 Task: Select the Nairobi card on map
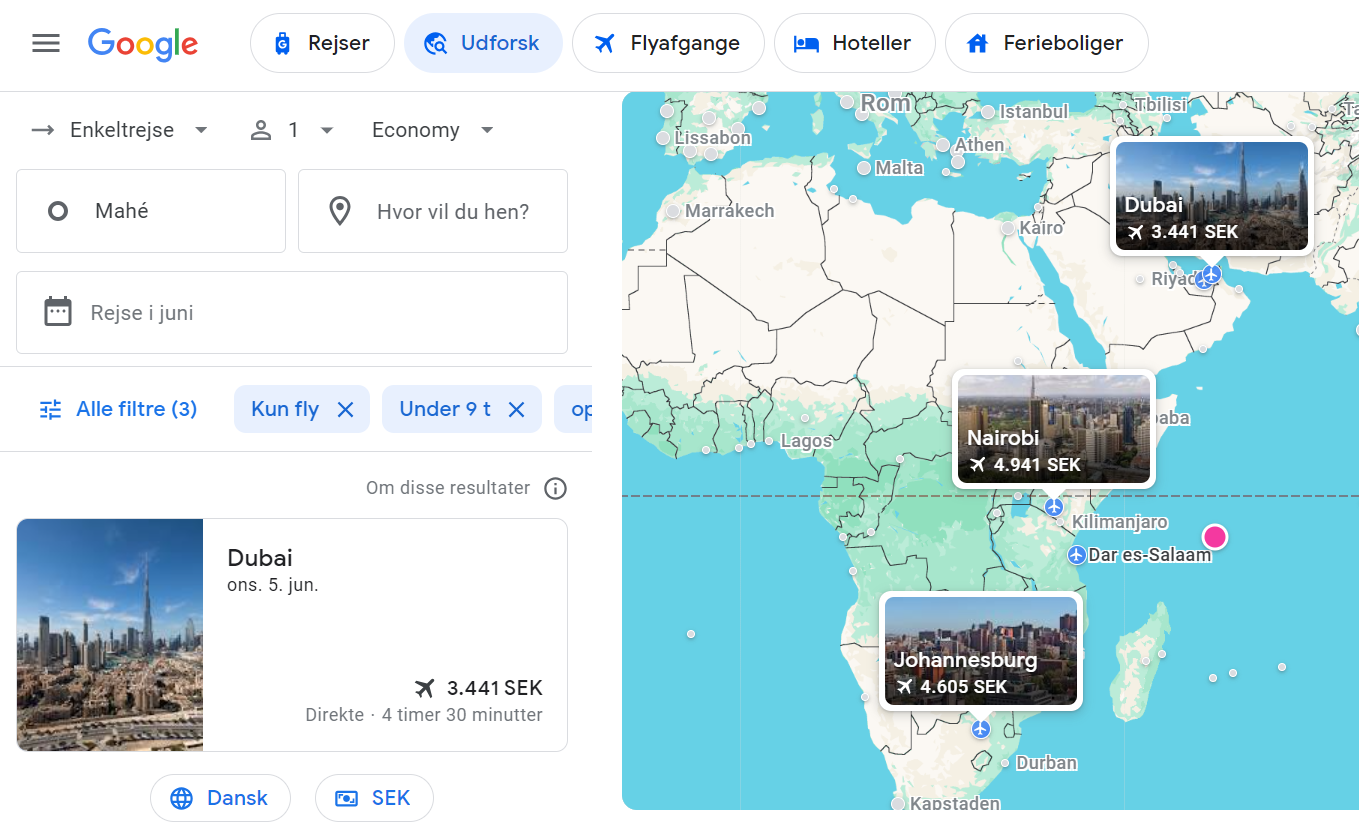tap(1053, 430)
